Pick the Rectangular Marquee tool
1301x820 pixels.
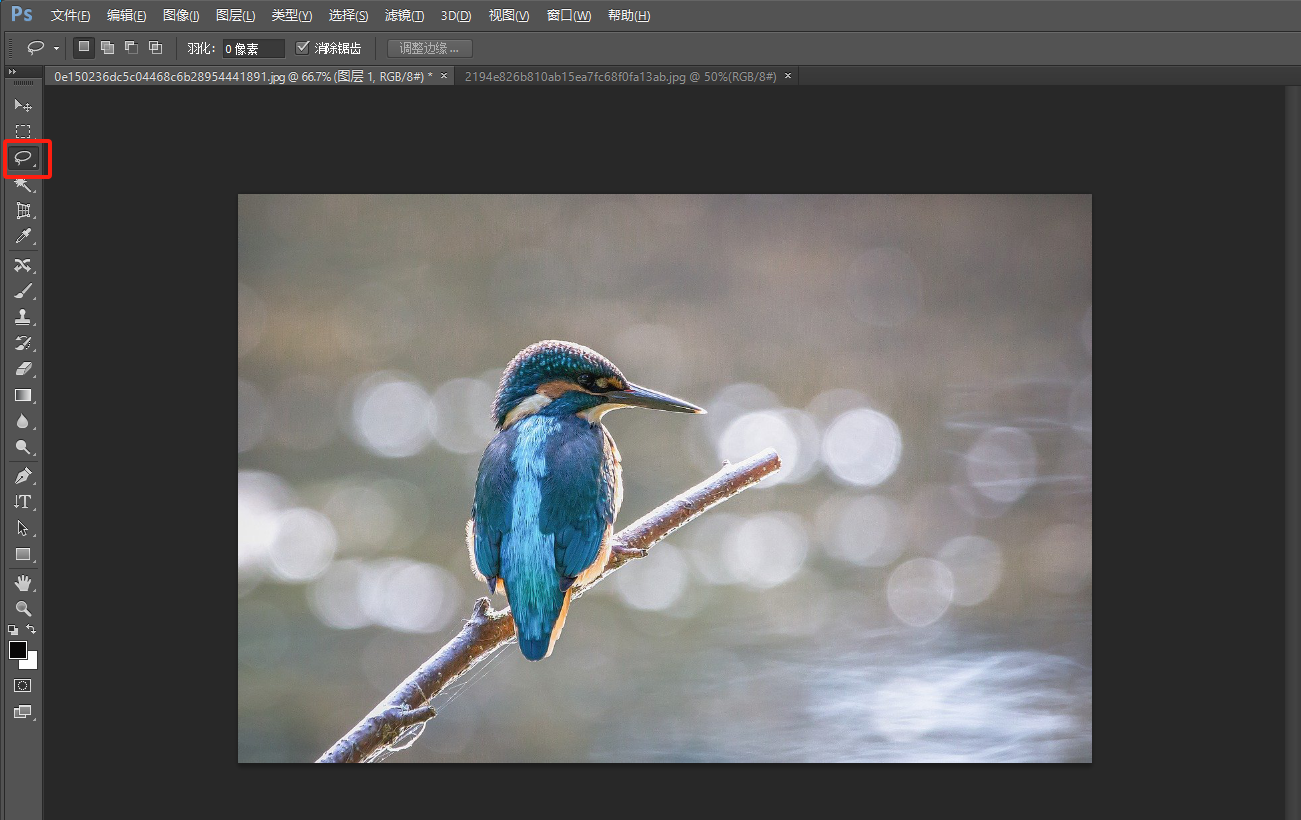click(23, 131)
